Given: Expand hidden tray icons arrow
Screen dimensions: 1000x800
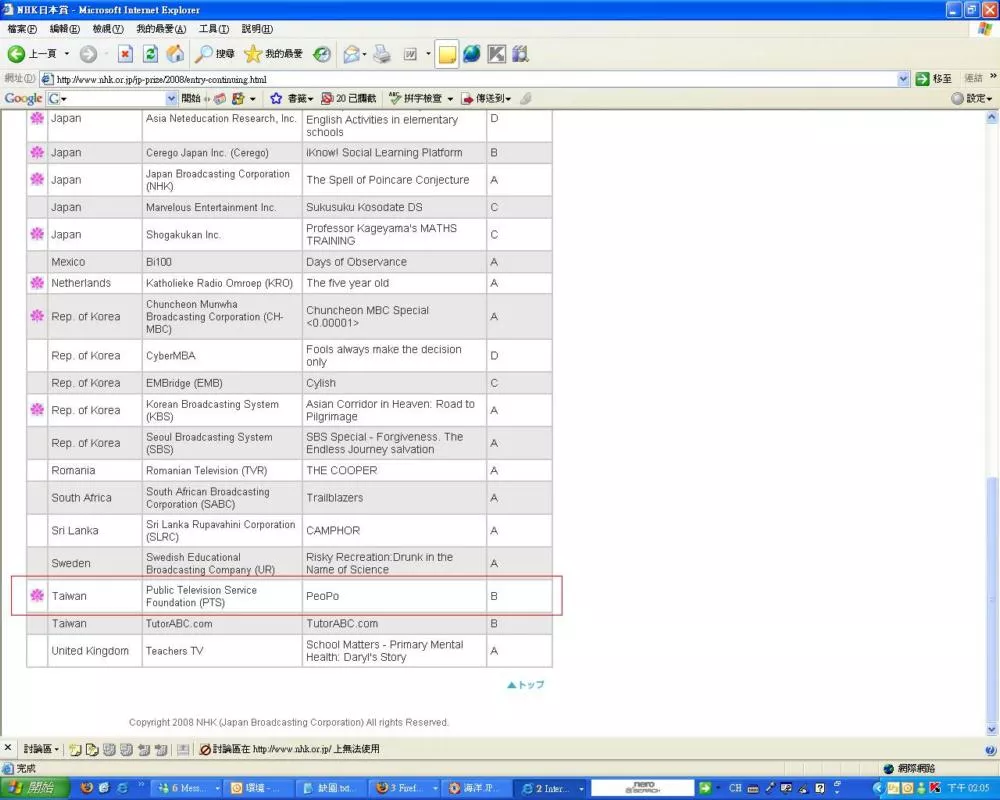Looking at the screenshot, I should coord(878,788).
